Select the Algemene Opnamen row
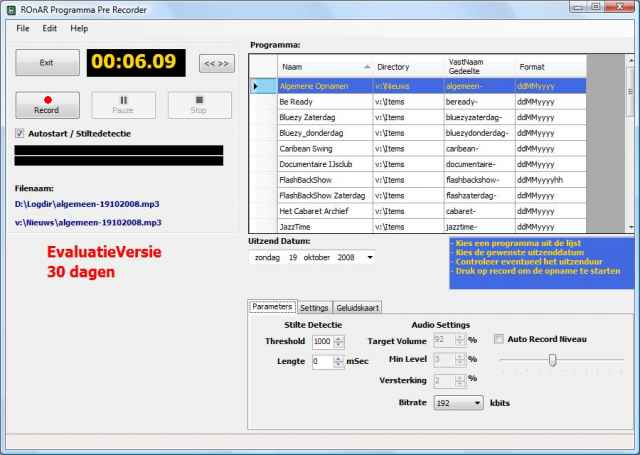 click(418, 86)
